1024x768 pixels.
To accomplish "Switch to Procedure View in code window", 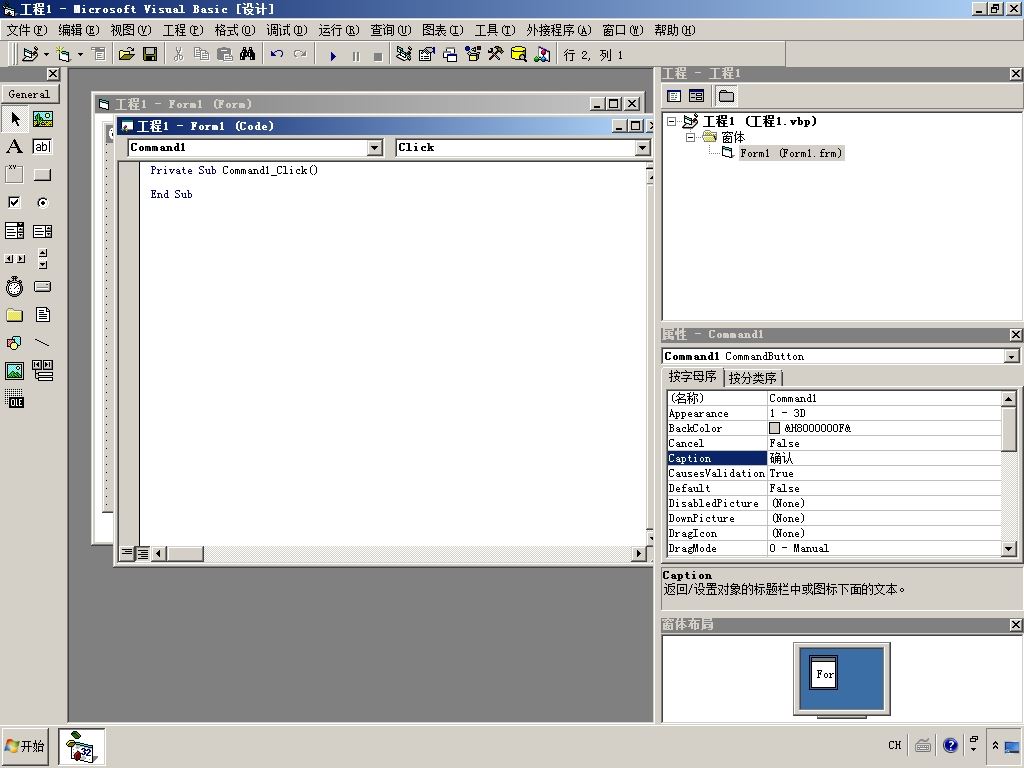I will 127,553.
